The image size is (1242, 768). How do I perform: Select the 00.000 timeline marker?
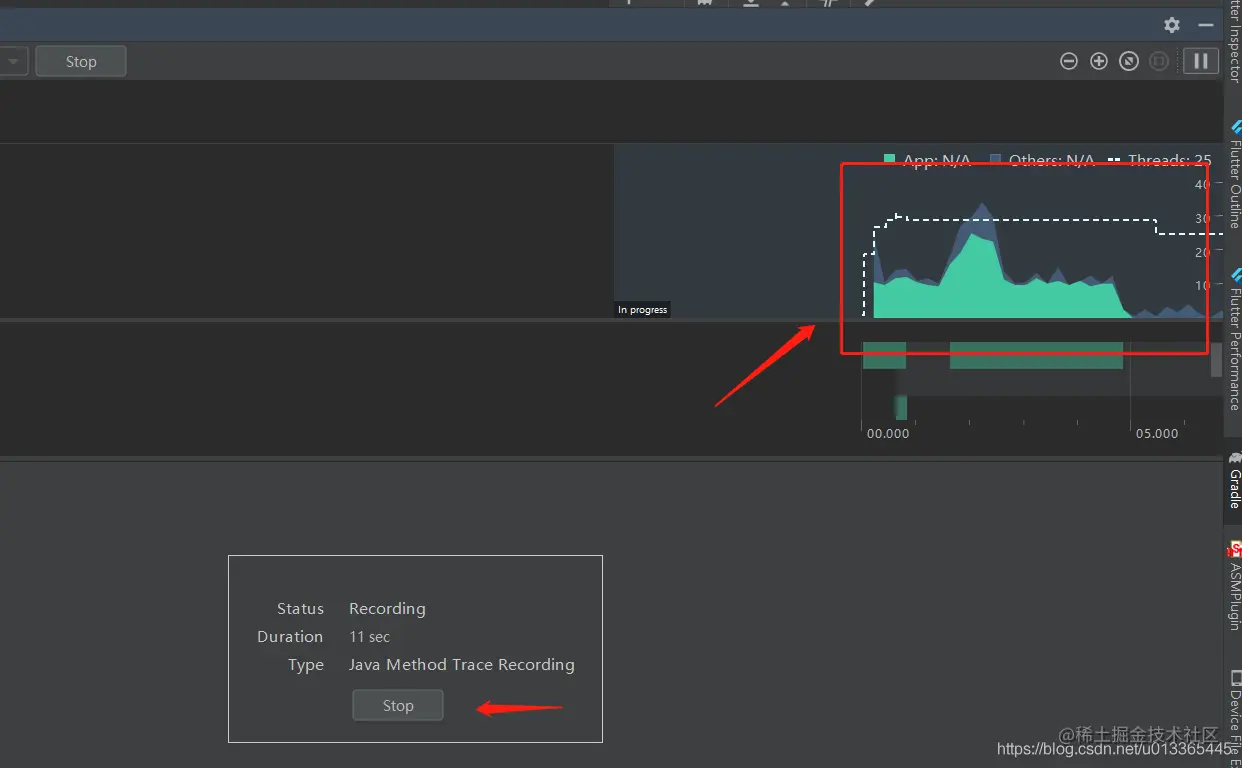tap(888, 434)
